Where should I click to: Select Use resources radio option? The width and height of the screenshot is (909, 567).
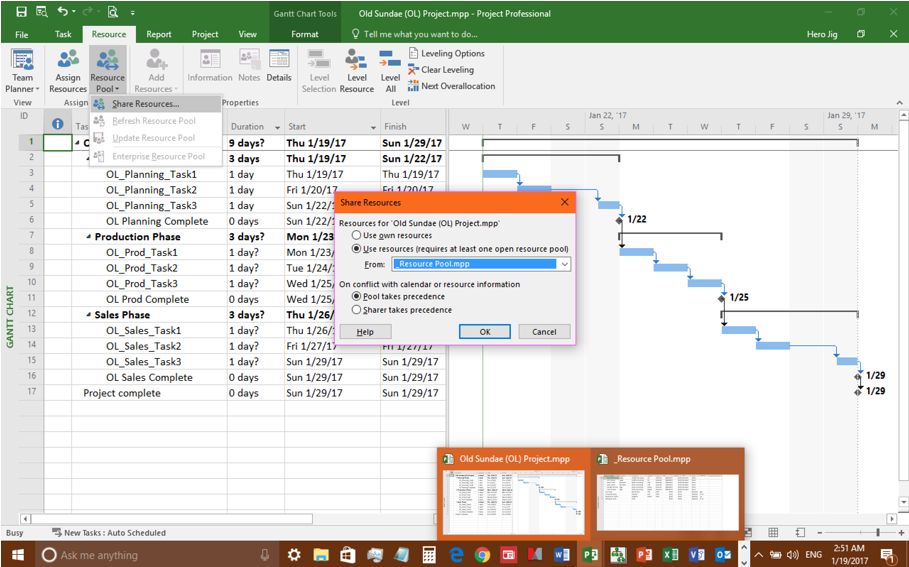coord(357,249)
